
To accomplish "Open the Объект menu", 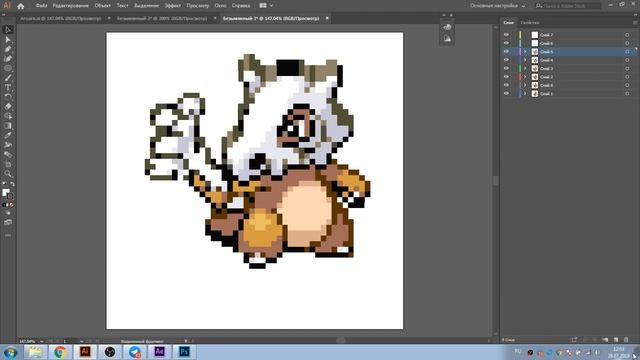I will pos(102,6).
